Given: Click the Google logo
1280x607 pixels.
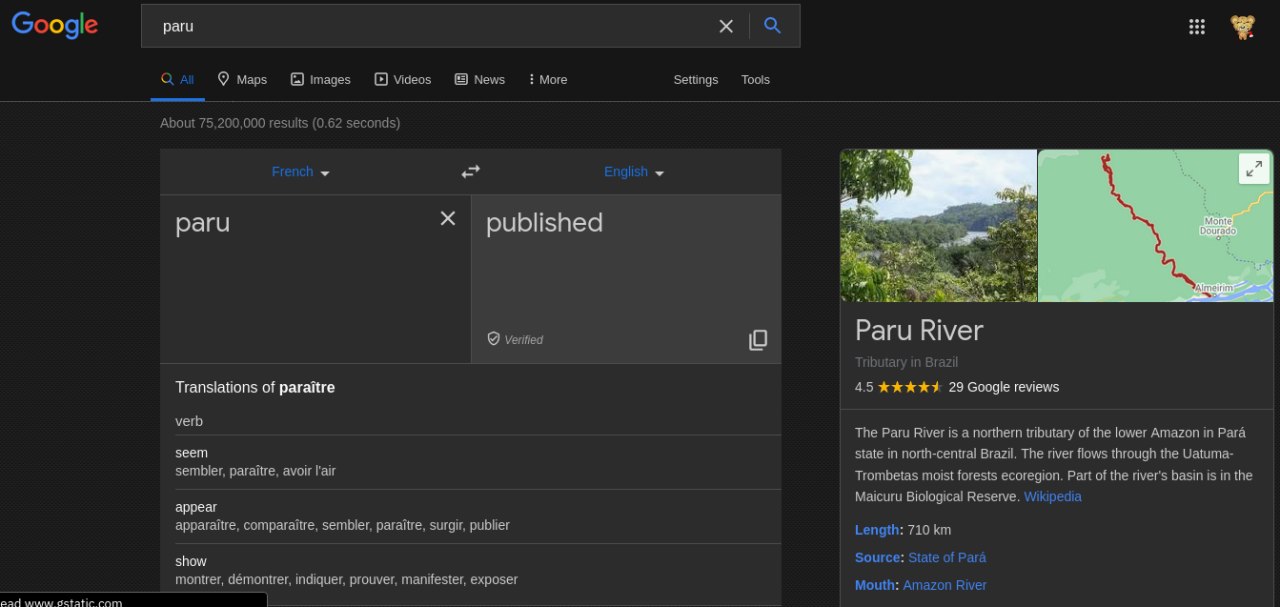Looking at the screenshot, I should 55,25.
